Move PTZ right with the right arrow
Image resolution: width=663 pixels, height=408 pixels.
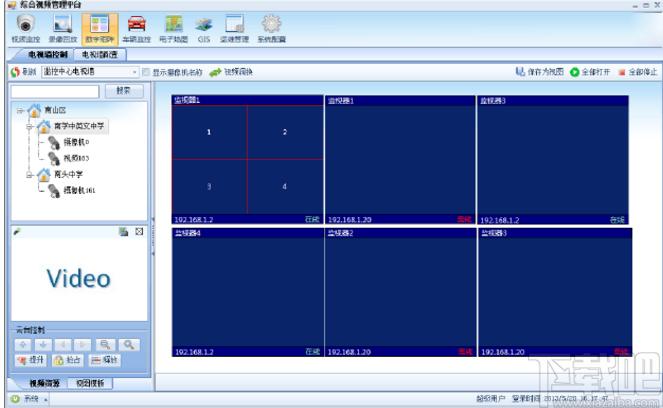coord(83,345)
